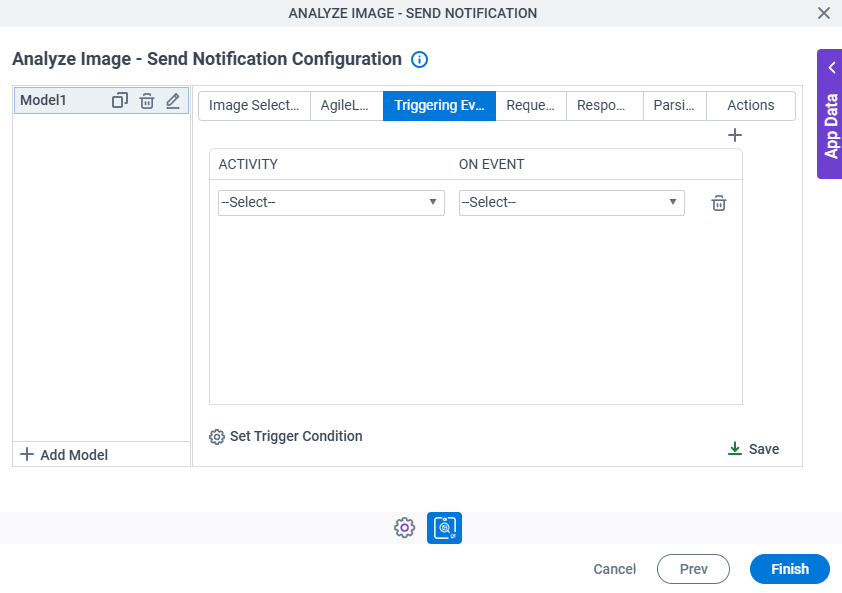Open the On Event select dropdown
The height and width of the screenshot is (593, 842).
[571, 203]
